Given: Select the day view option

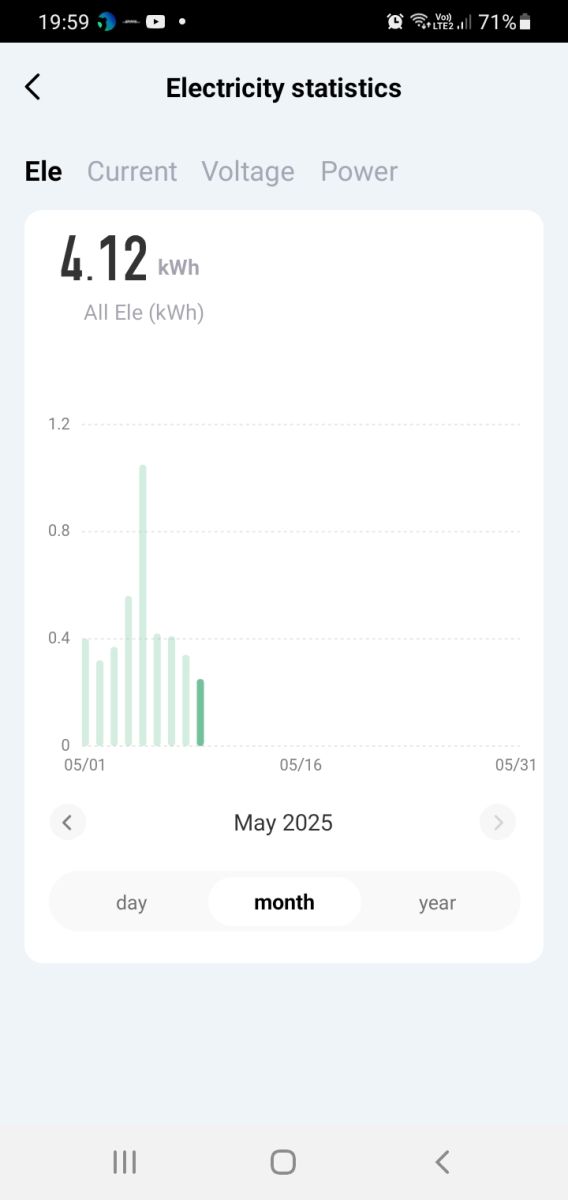Looking at the screenshot, I should coord(131,903).
